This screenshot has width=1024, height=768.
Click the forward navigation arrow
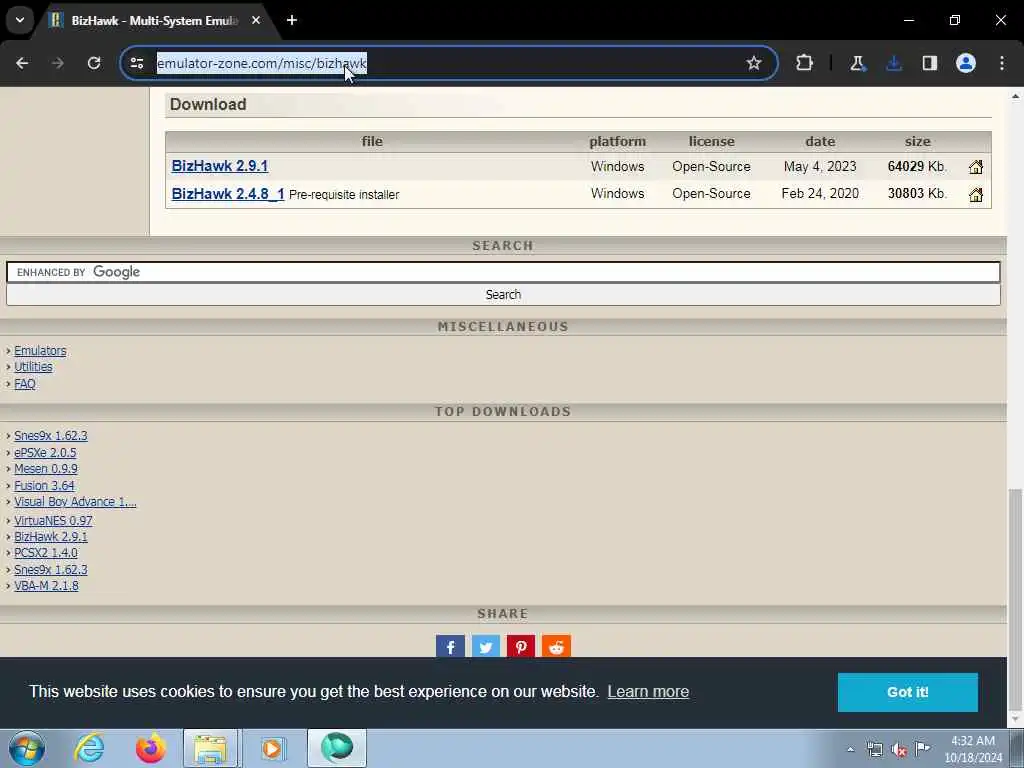pos(58,63)
